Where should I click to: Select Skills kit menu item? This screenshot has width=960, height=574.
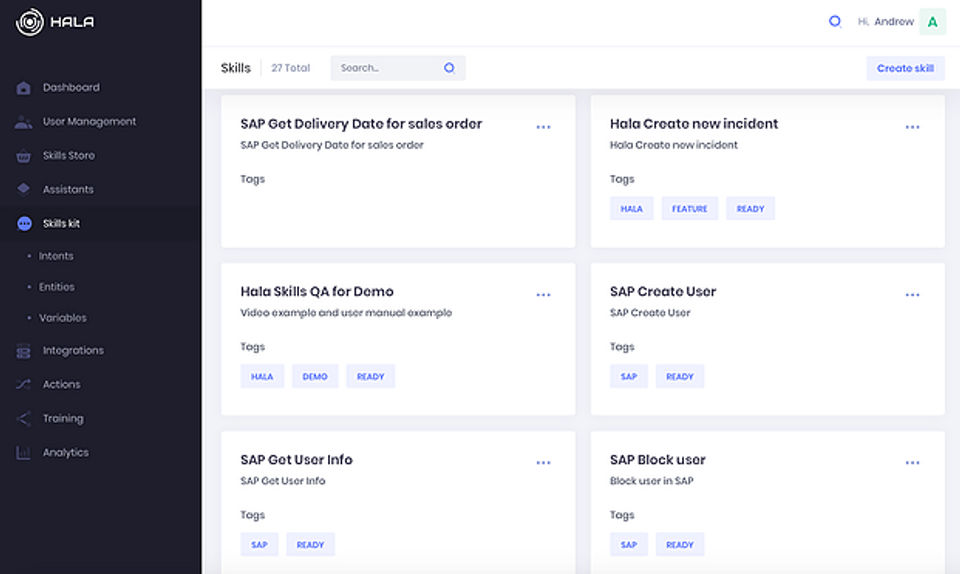[x=61, y=223]
